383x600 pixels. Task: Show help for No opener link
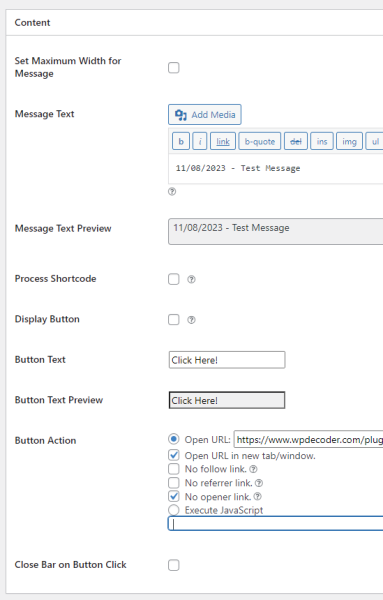258,497
